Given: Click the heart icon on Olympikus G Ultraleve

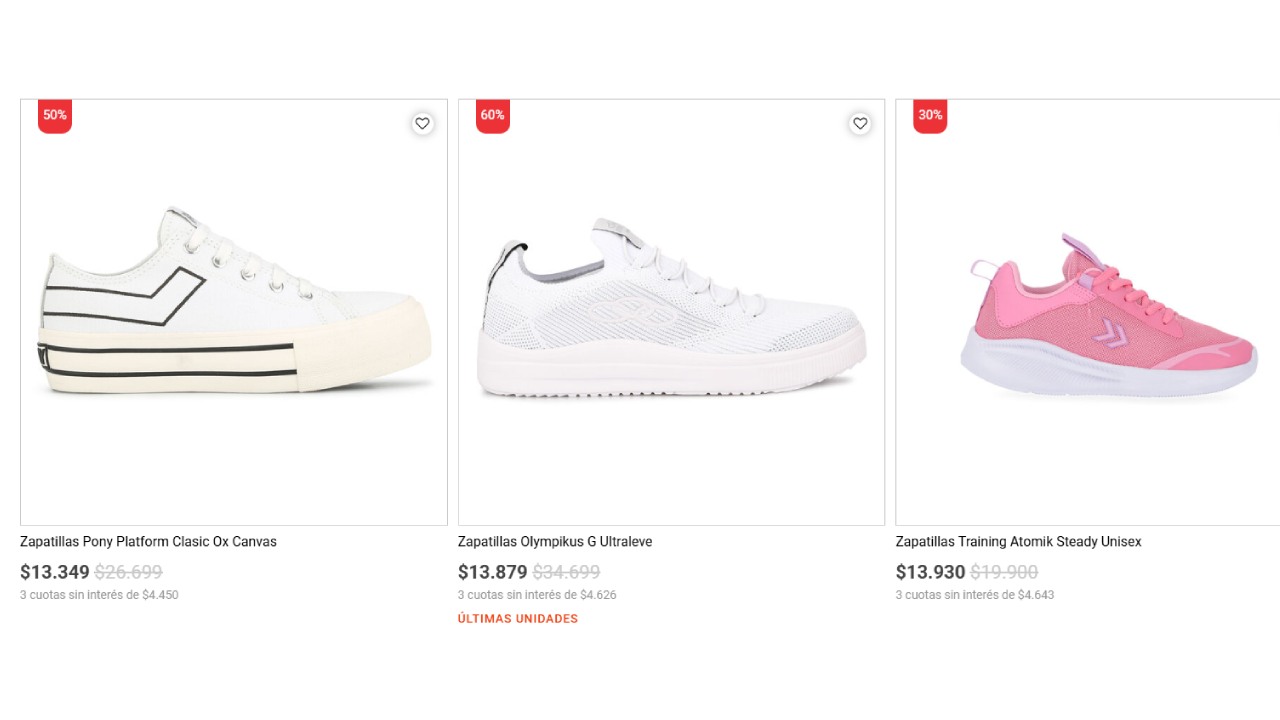Looking at the screenshot, I should (860, 123).
